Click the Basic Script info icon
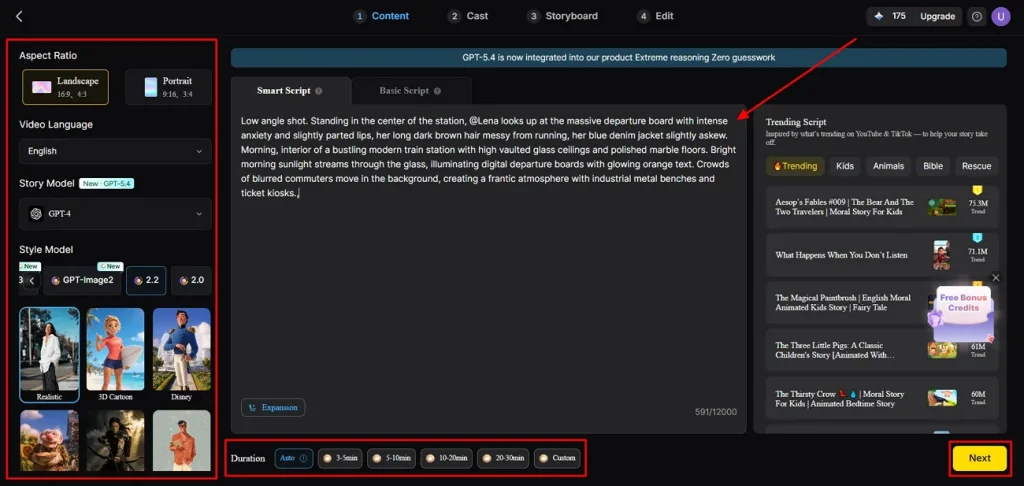This screenshot has height=486, width=1024. pos(437,91)
